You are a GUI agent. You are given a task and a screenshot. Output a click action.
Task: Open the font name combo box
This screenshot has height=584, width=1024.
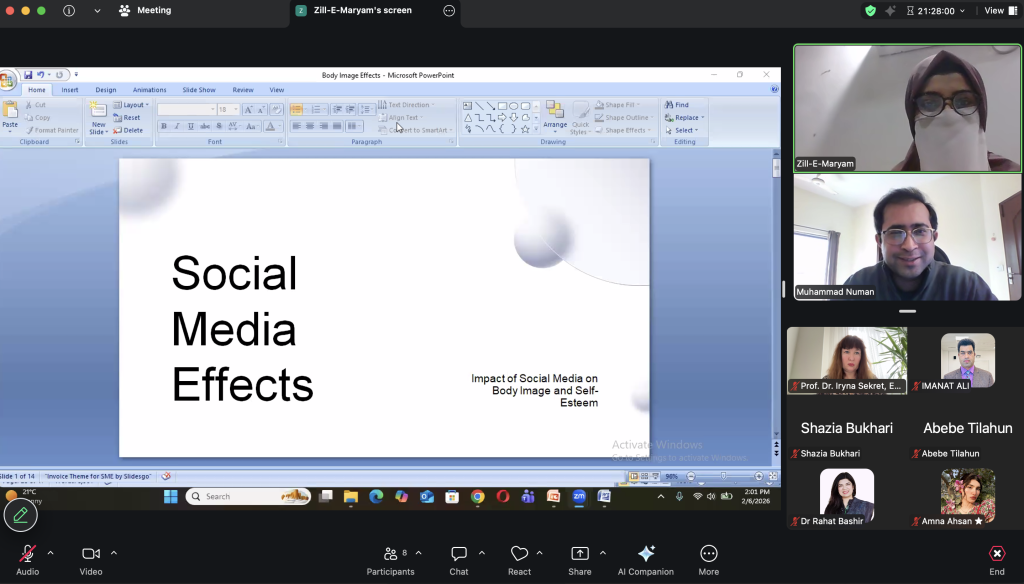click(x=187, y=109)
